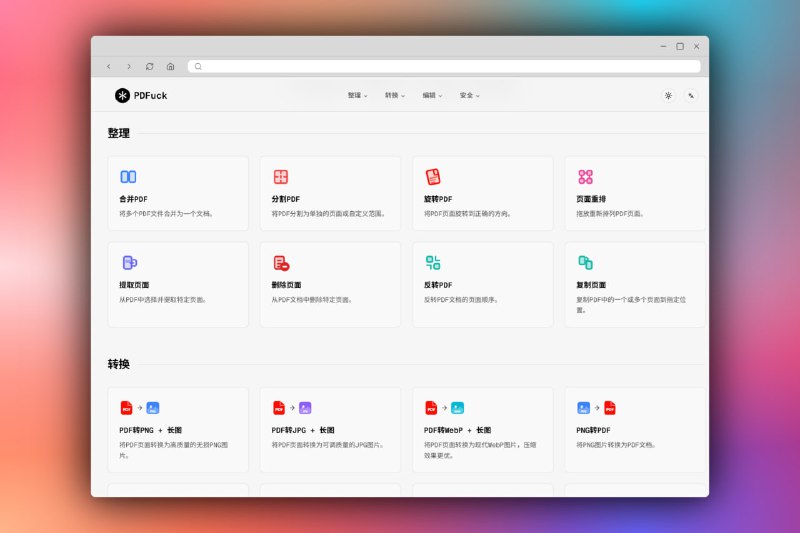This screenshot has width=800, height=533.
Task: Click the 提取页面 extract icon
Action: pyautogui.click(x=130, y=263)
